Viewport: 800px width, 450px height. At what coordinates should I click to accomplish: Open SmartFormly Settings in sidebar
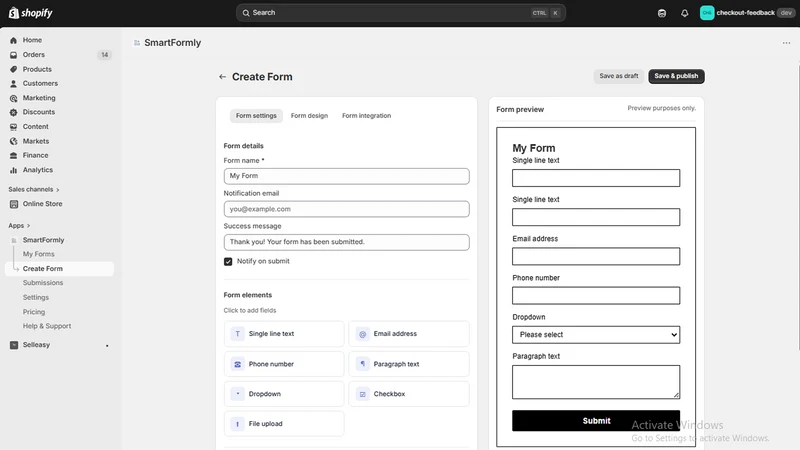(36, 297)
